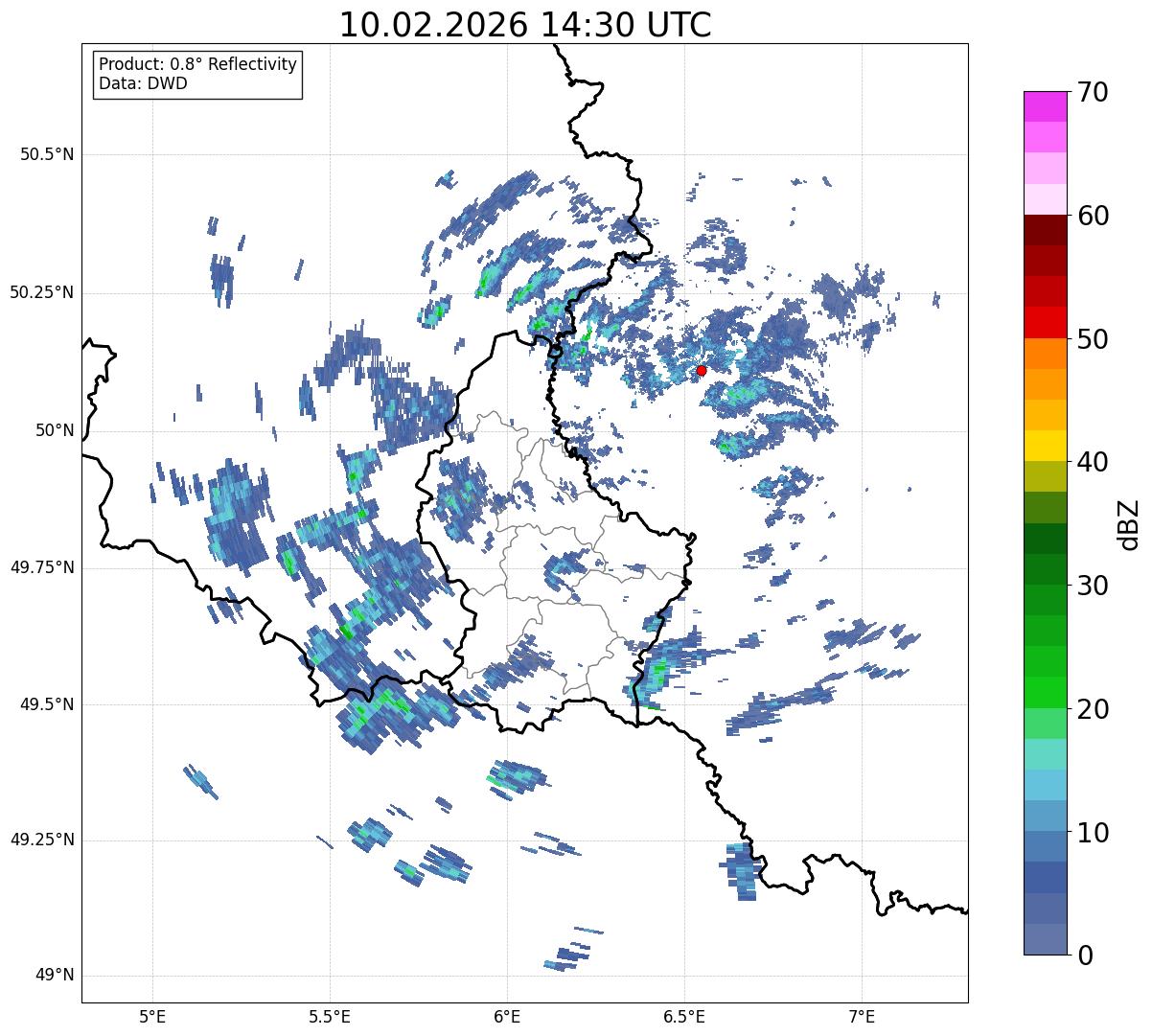
Task: Click the 50°N latitude tick label
Action: [x=55, y=430]
